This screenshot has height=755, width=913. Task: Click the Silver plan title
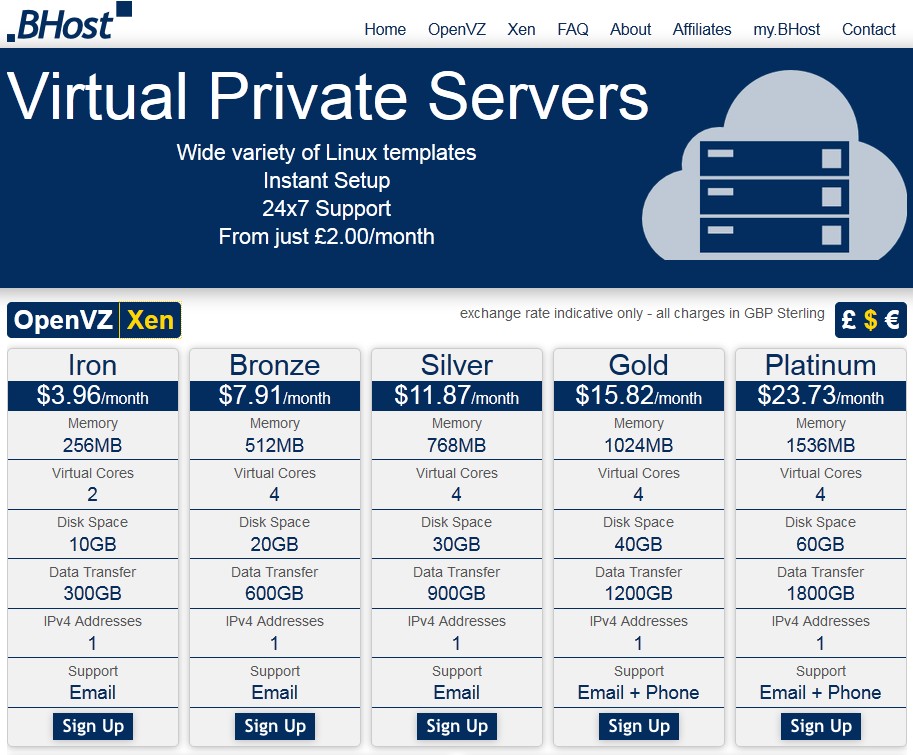[457, 365]
